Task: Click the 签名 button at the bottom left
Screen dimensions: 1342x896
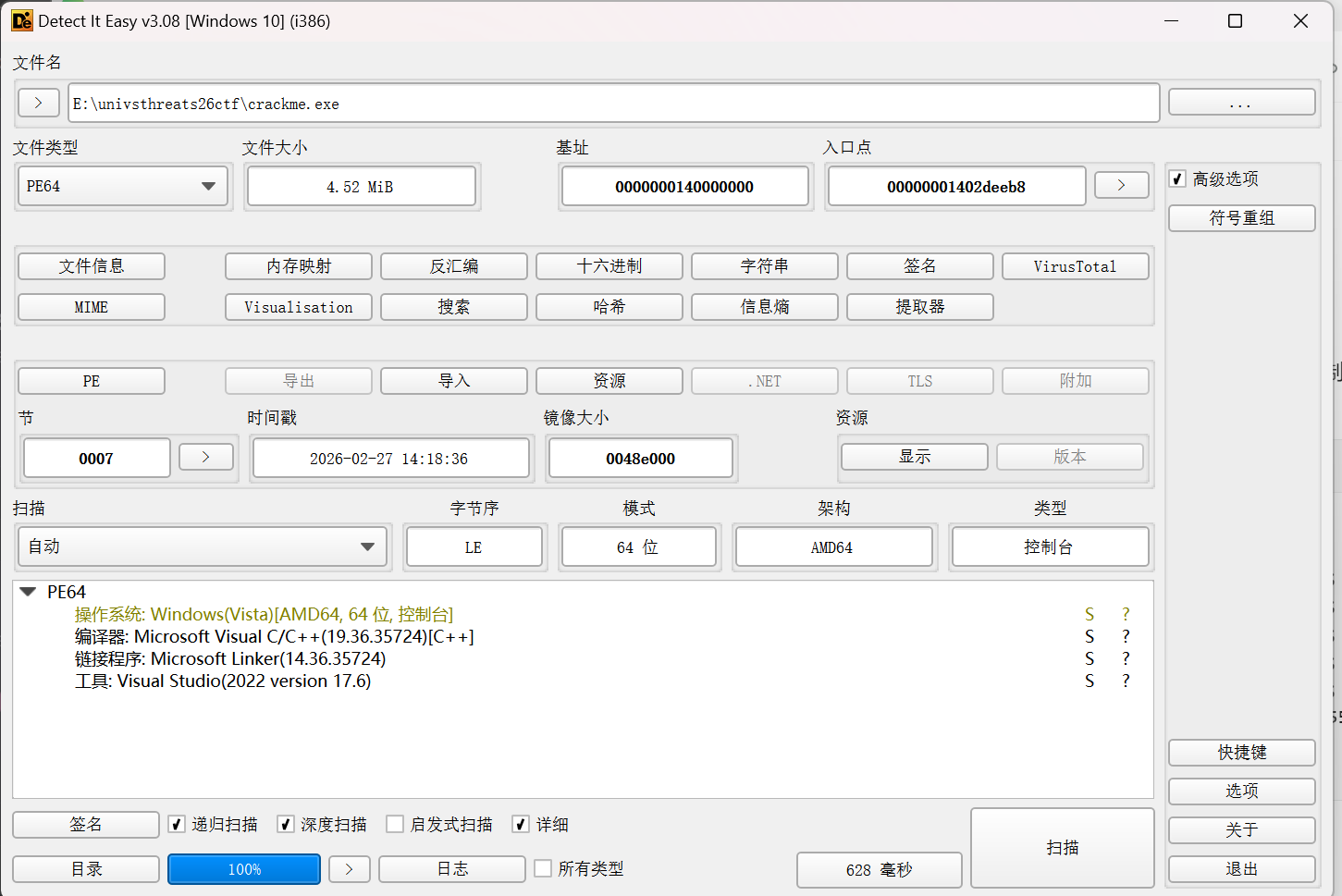Action: (86, 825)
